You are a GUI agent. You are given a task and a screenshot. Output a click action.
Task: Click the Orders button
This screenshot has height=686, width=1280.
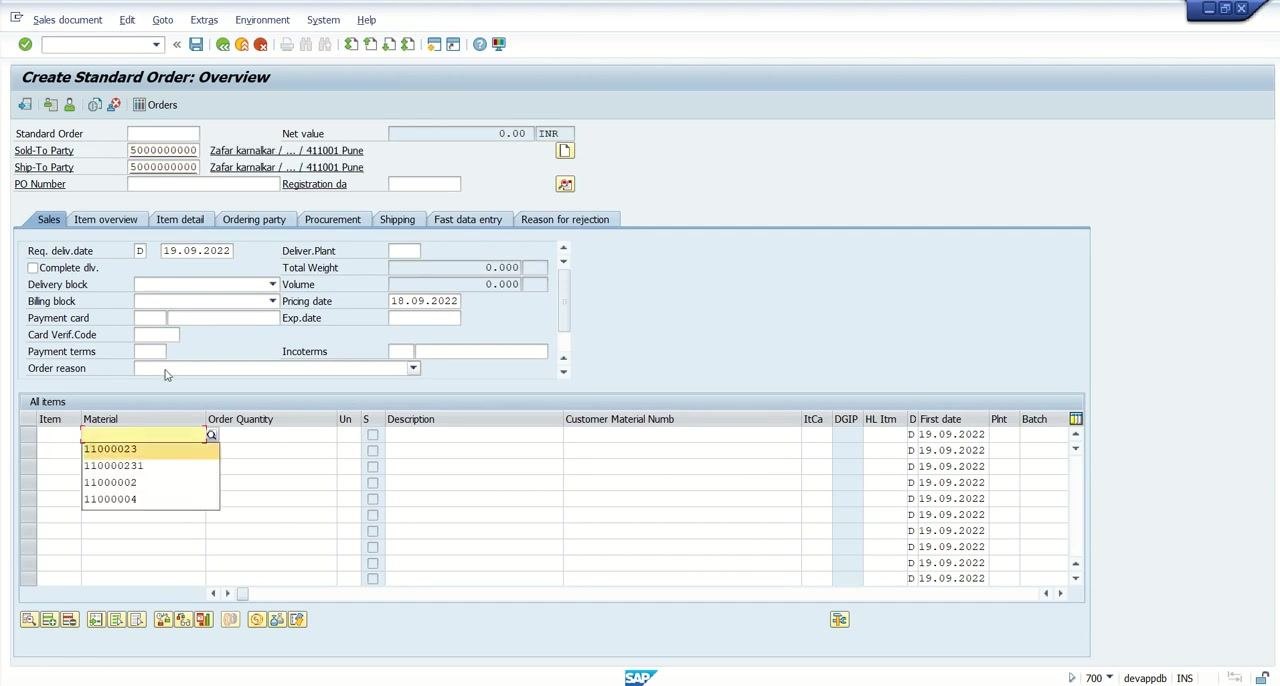pos(155,105)
